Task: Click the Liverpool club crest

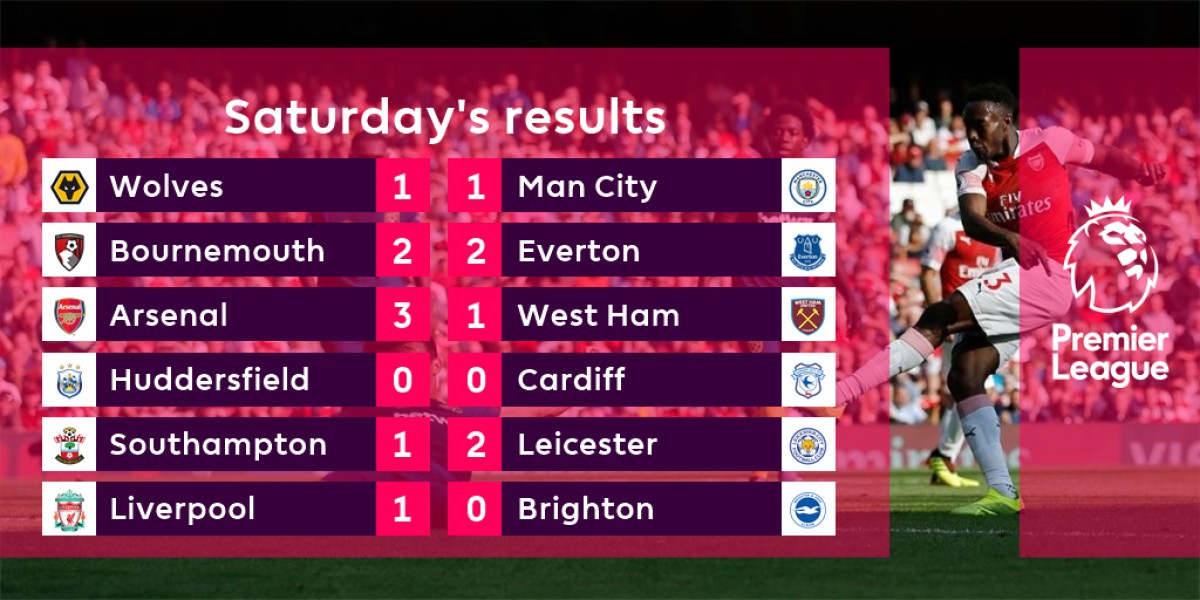Action: click(x=69, y=509)
